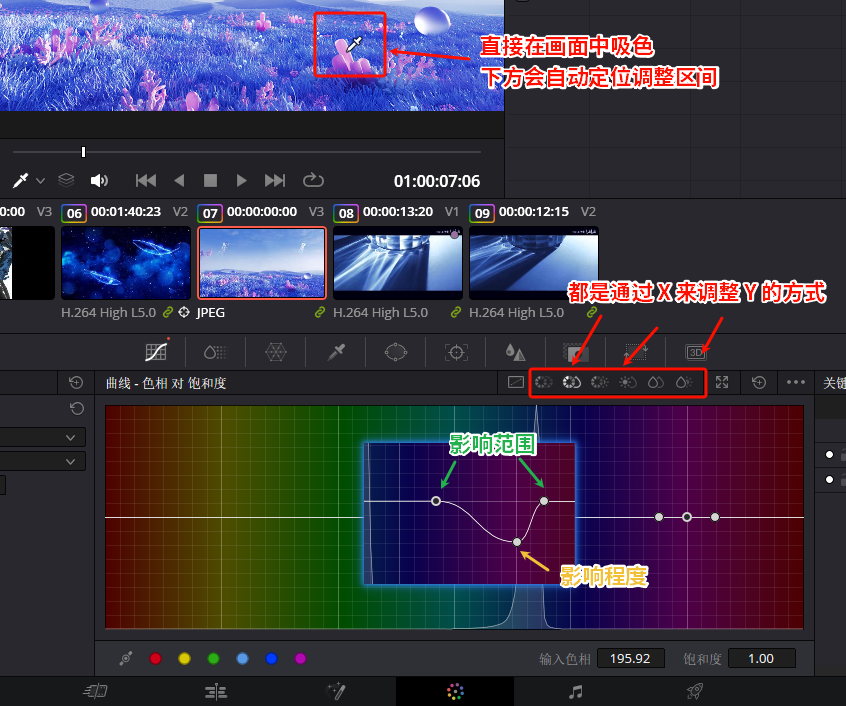The width and height of the screenshot is (846, 706).
Task: Jump to the first frame
Action: [x=146, y=180]
